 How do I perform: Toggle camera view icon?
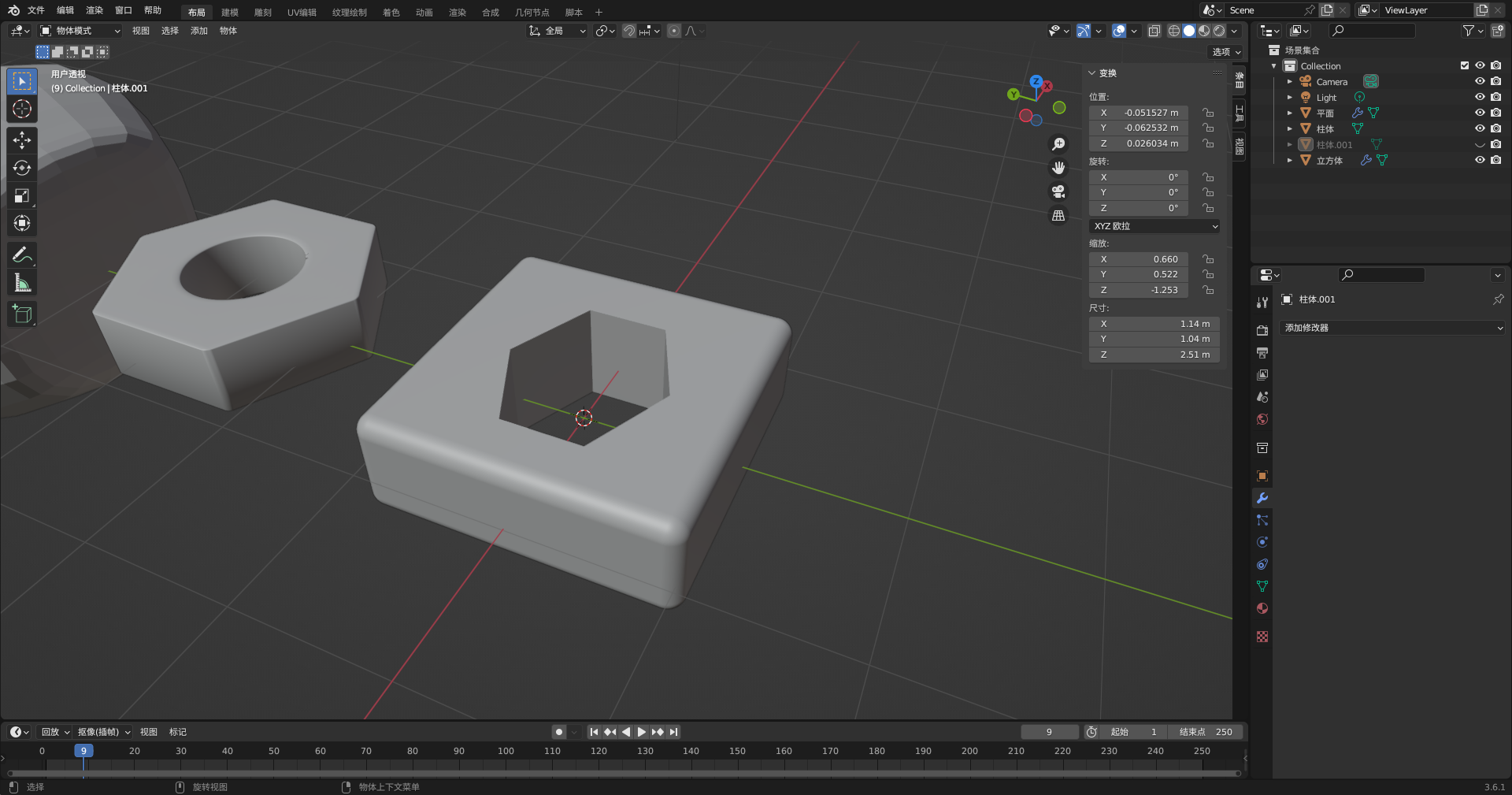[1058, 191]
